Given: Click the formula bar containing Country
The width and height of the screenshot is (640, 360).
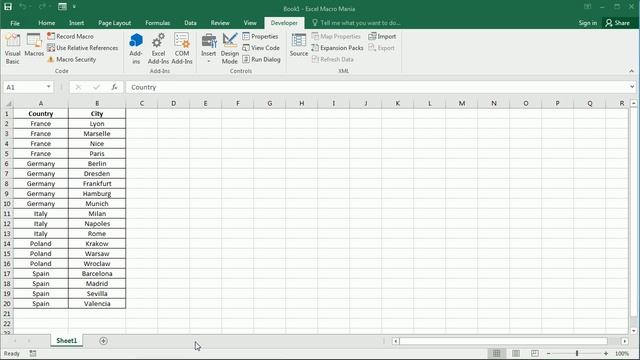Looking at the screenshot, I should 378,87.
